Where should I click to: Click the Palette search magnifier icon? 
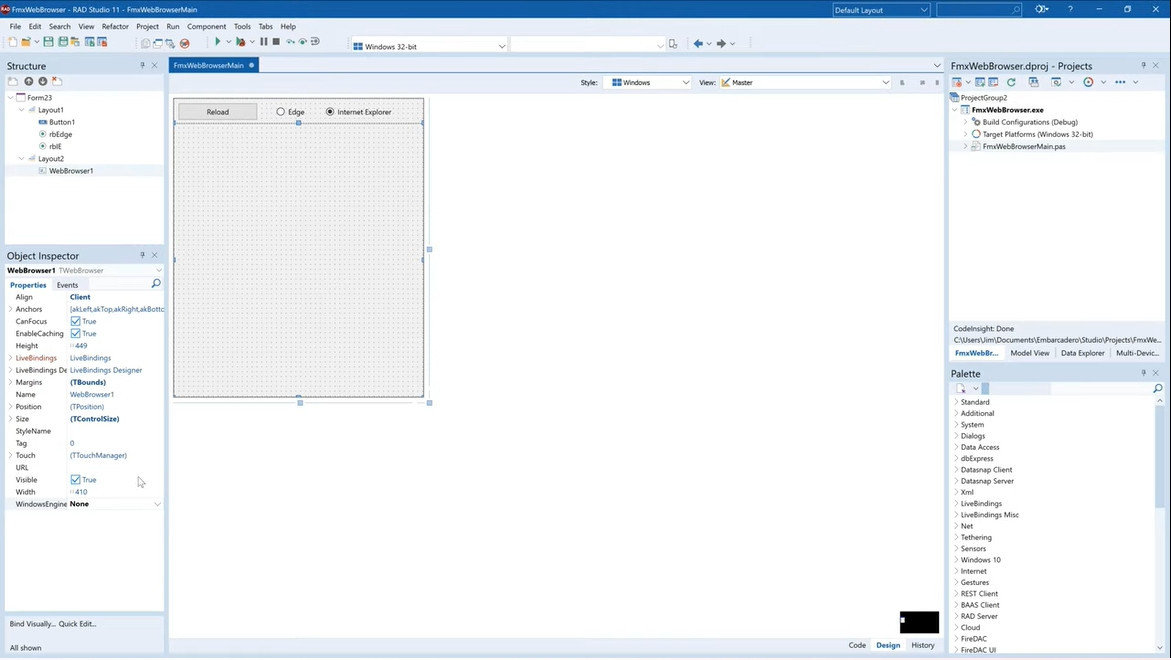point(1158,388)
